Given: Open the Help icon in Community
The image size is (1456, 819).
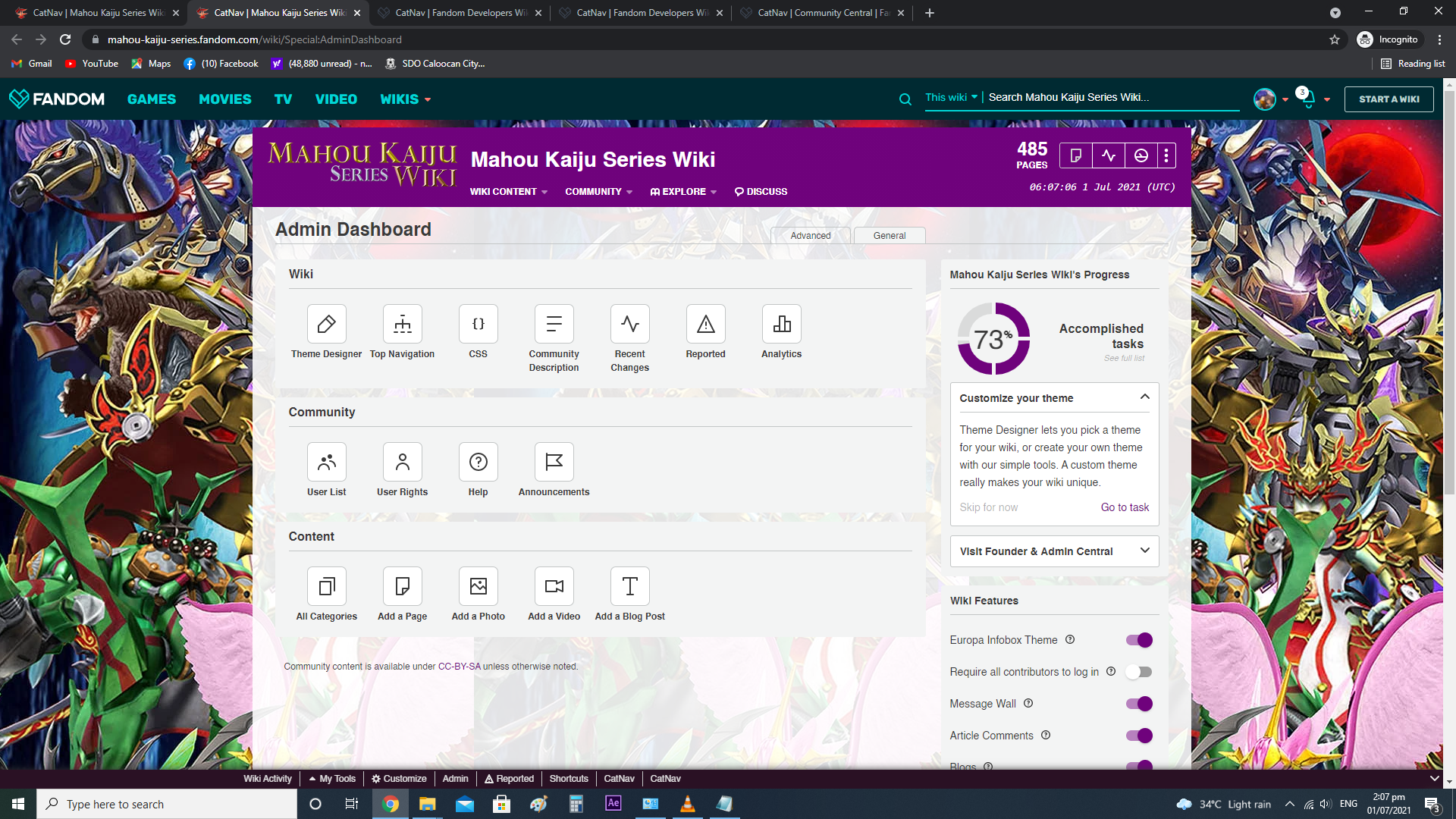Looking at the screenshot, I should 478,462.
